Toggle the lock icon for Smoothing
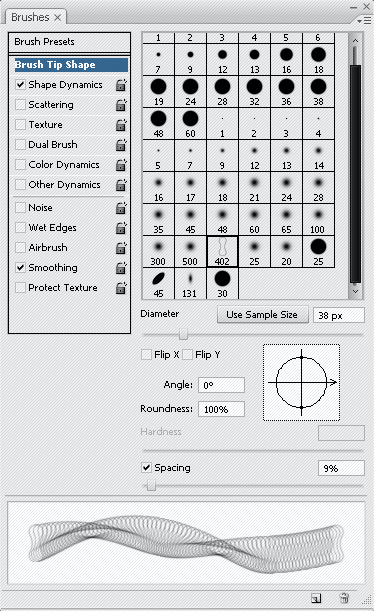Screen dimensions: 374x611 [x=121, y=268]
